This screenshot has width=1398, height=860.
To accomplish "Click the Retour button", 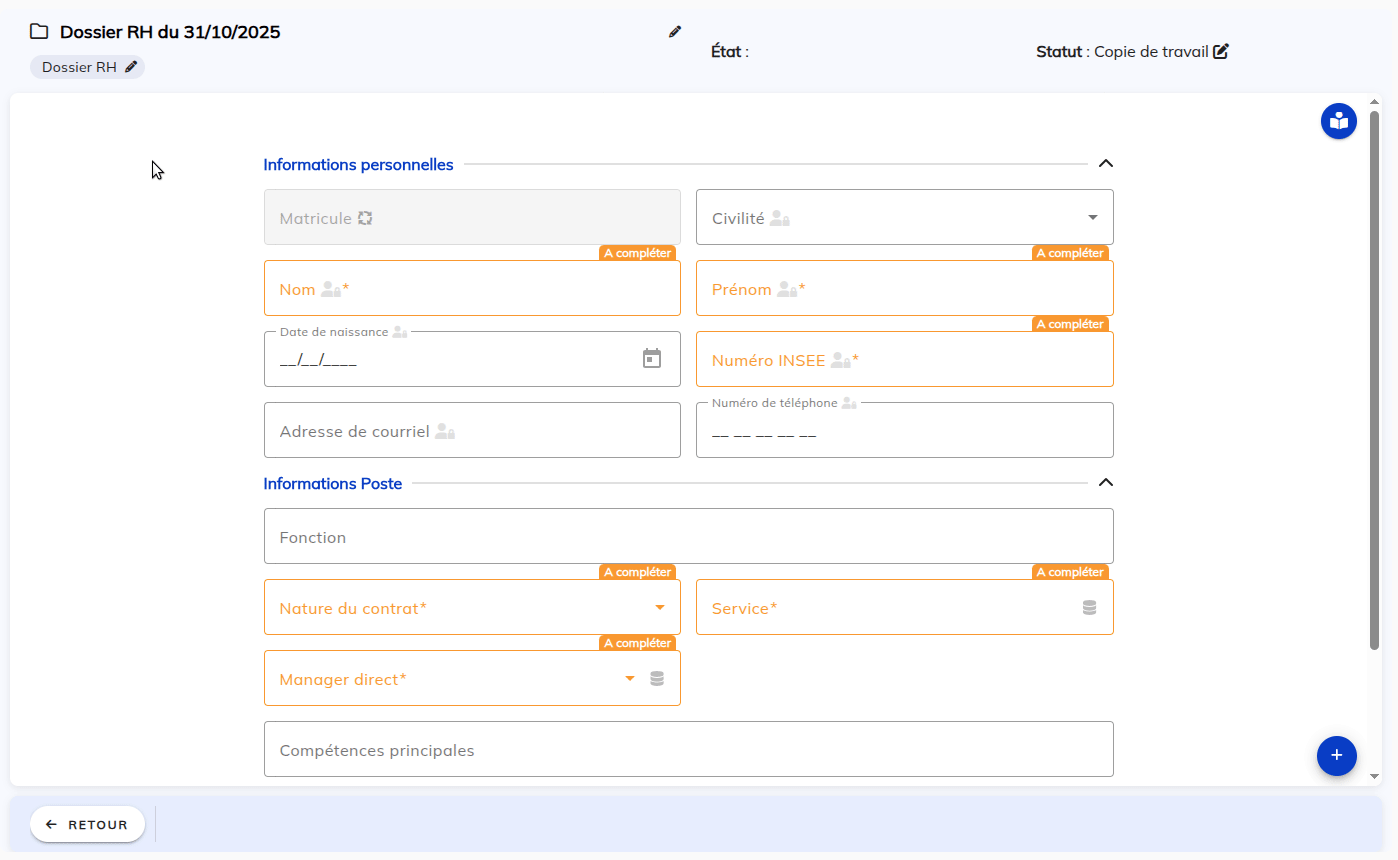I will pyautogui.click(x=87, y=825).
